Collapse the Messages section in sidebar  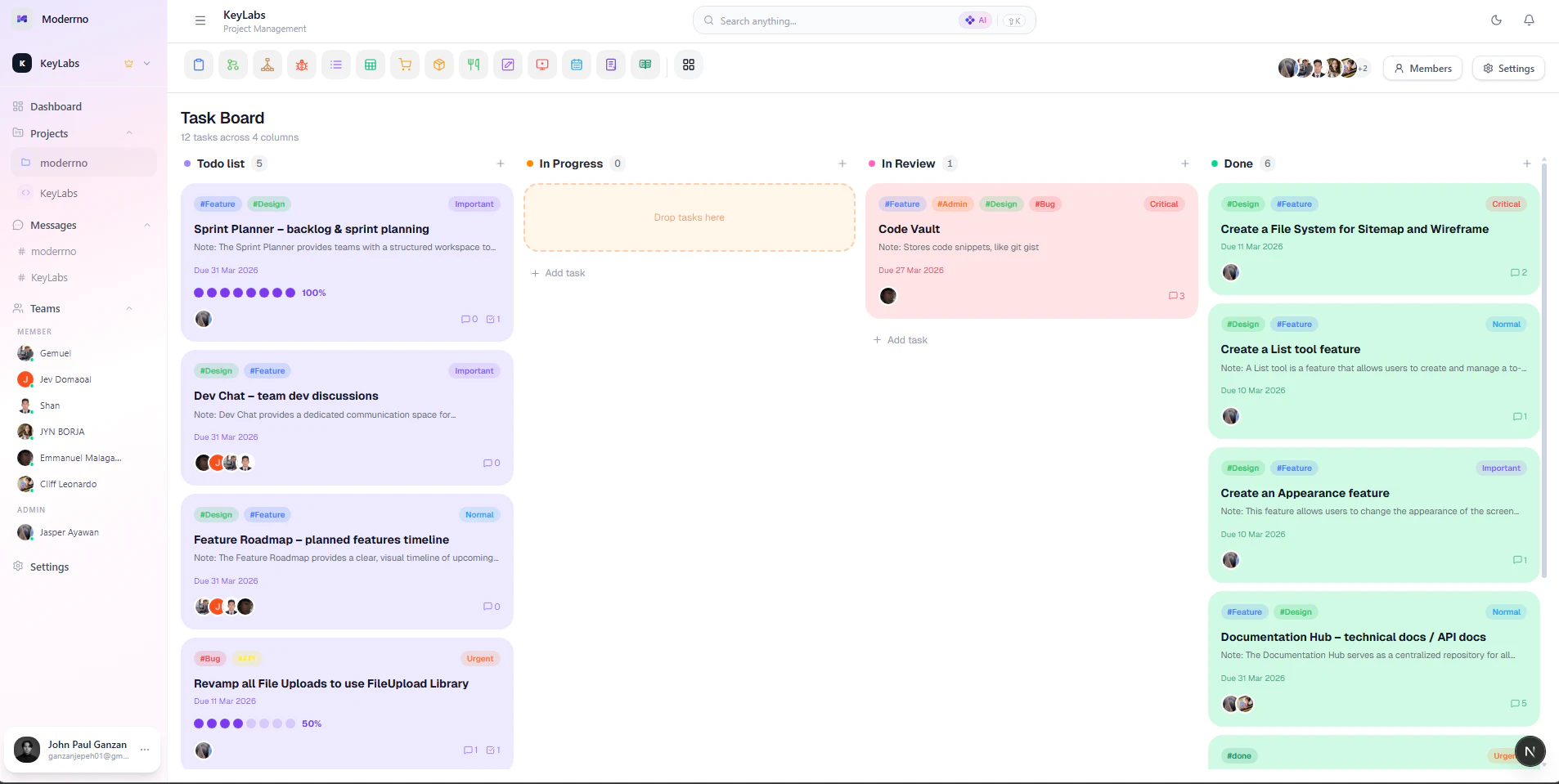pyautogui.click(x=147, y=225)
